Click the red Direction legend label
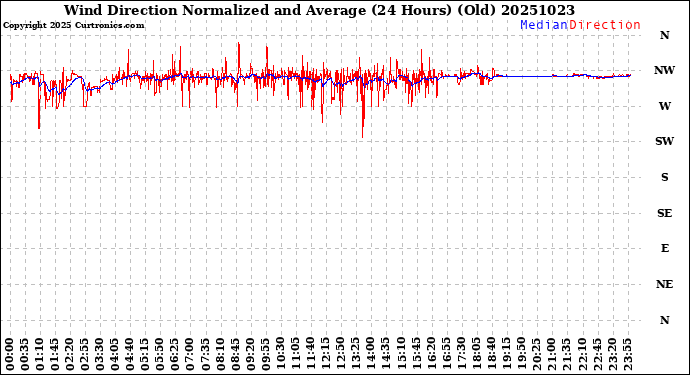 [x=605, y=25]
